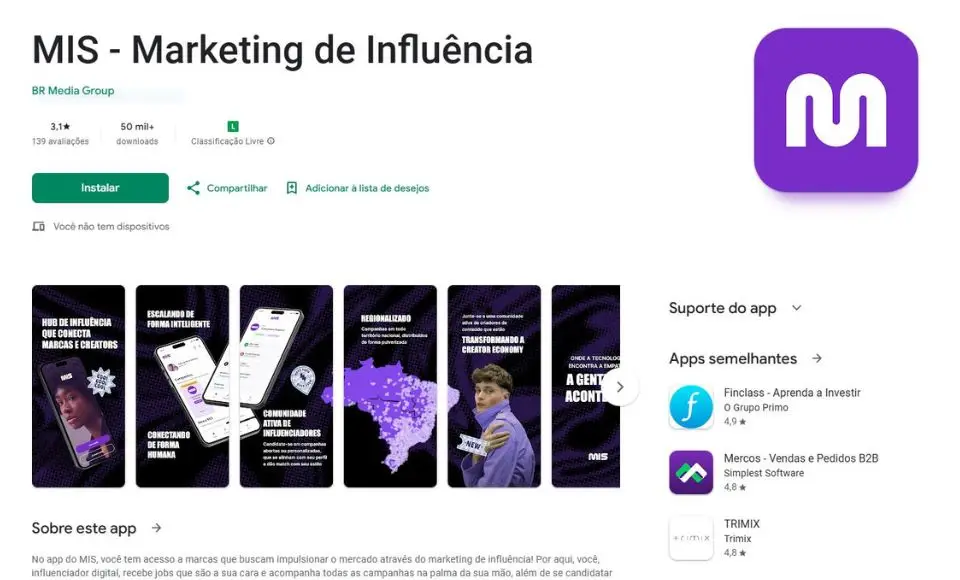Viewport: 960px width, 580px height.
Task: Open the BR Media Group developer link
Action: click(73, 91)
